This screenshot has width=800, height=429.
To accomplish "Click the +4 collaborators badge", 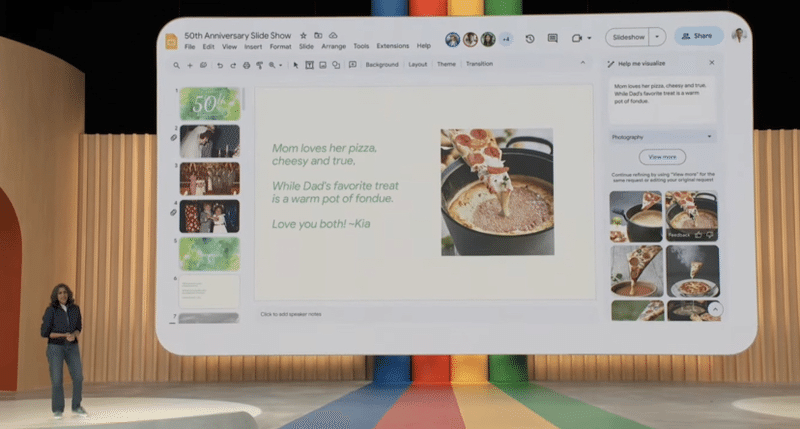I will pyautogui.click(x=506, y=39).
